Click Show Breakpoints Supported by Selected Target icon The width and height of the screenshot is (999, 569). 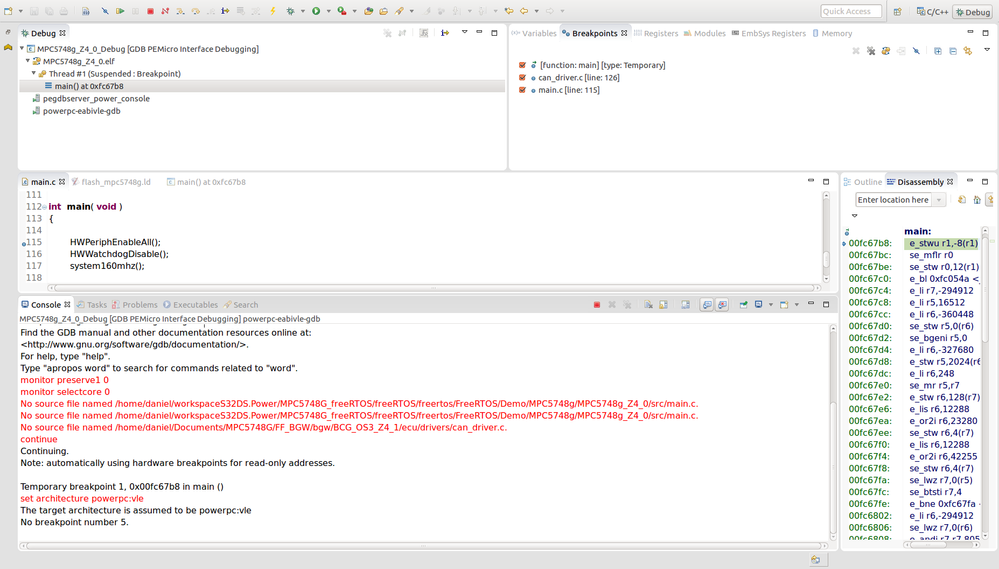click(x=886, y=50)
